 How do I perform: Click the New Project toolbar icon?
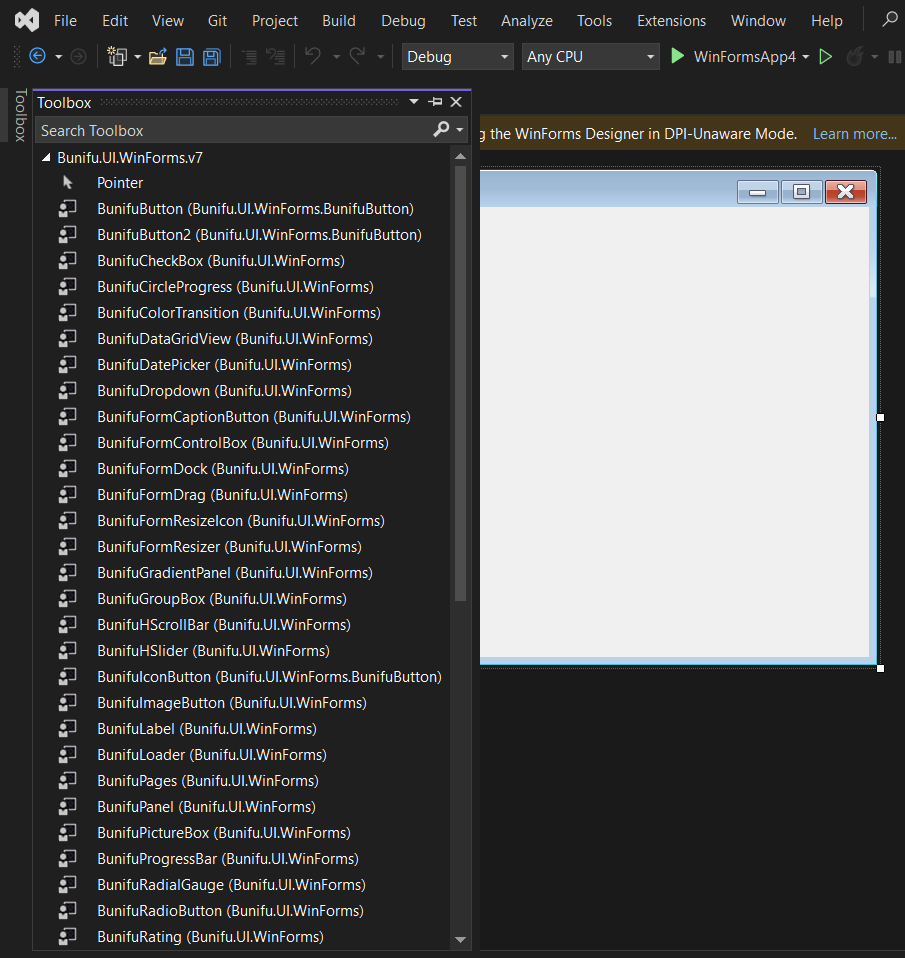[x=117, y=56]
